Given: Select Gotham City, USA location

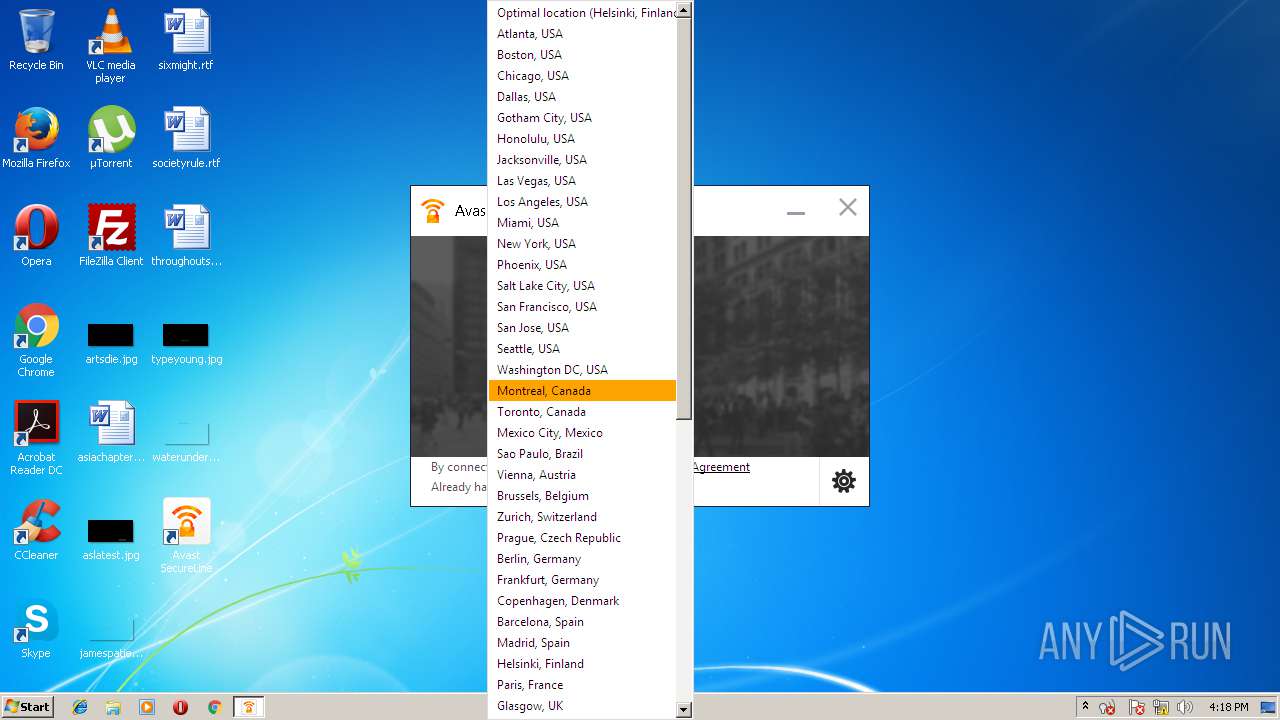Looking at the screenshot, I should (583, 118).
